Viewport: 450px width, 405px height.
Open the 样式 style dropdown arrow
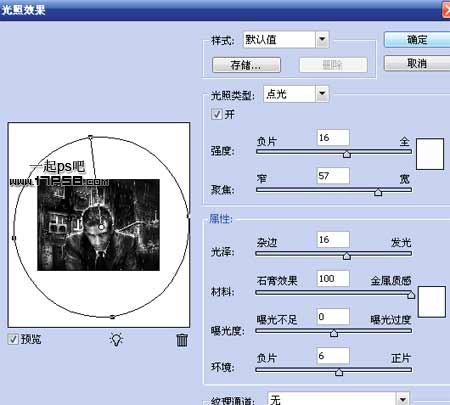(322, 39)
